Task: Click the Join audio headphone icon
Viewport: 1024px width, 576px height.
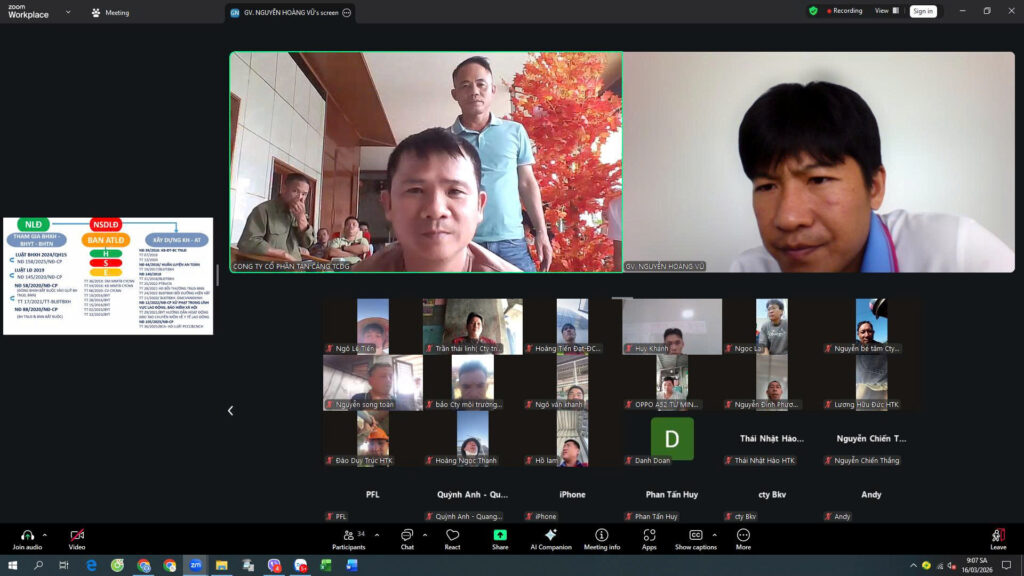Action: [x=27, y=535]
